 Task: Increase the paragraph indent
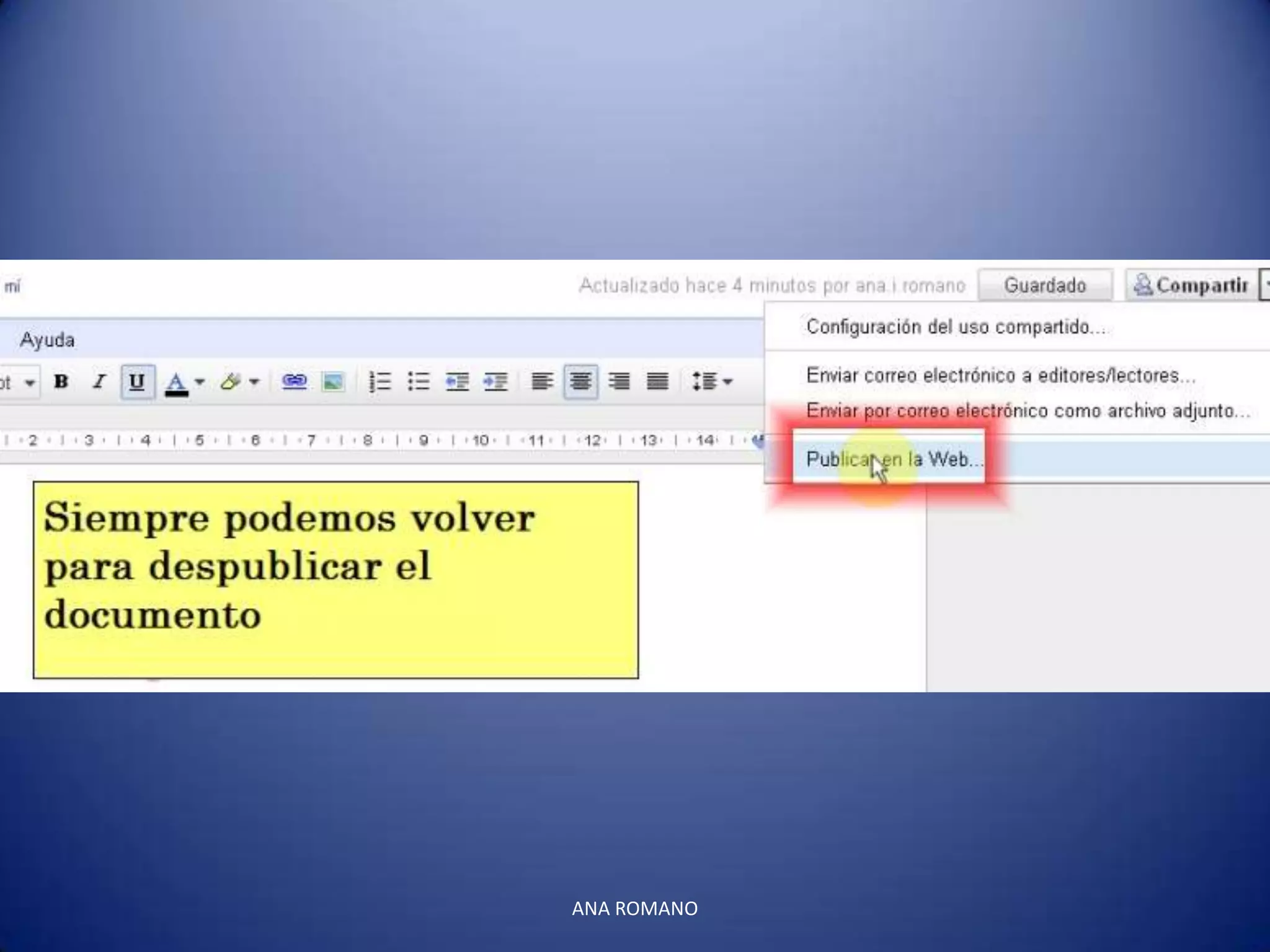pos(495,381)
